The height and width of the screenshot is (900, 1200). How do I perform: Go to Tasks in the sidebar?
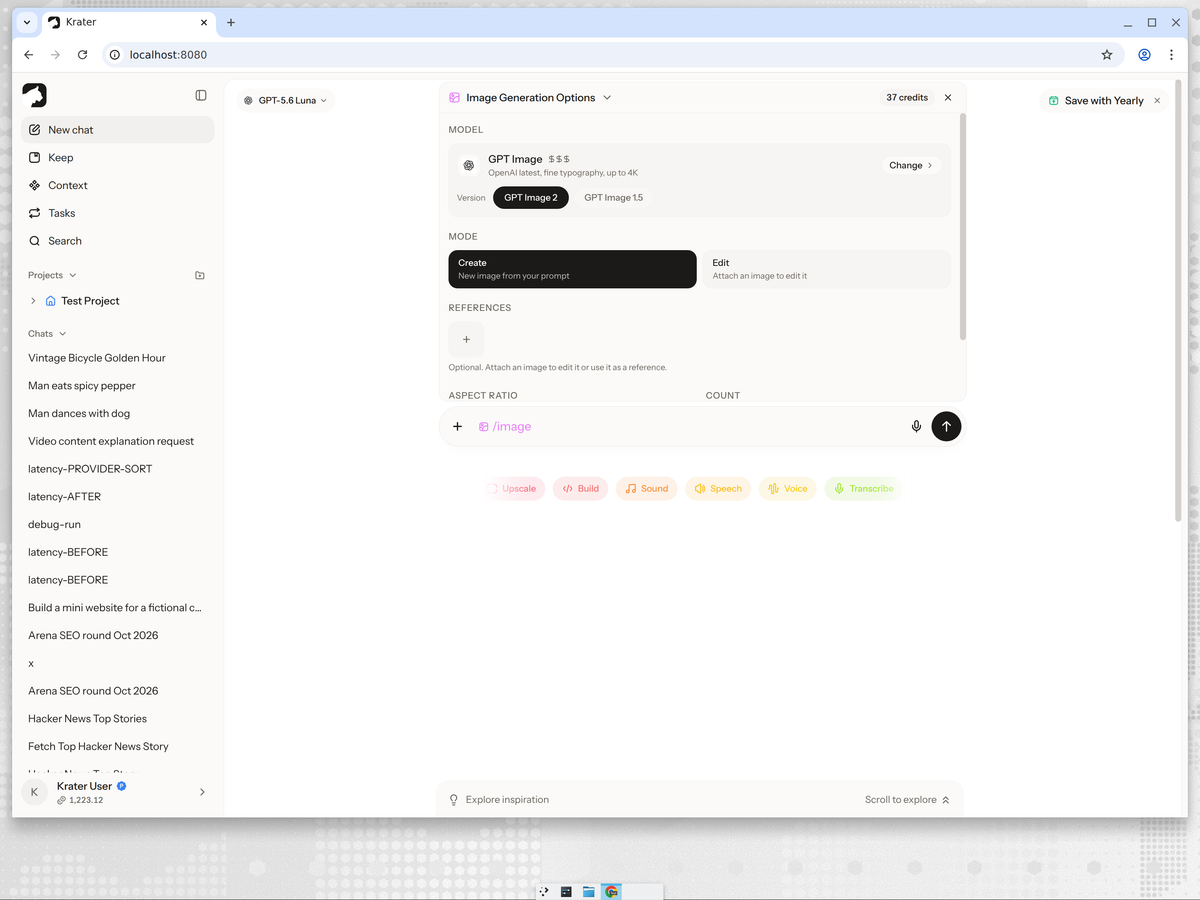click(x=117, y=213)
